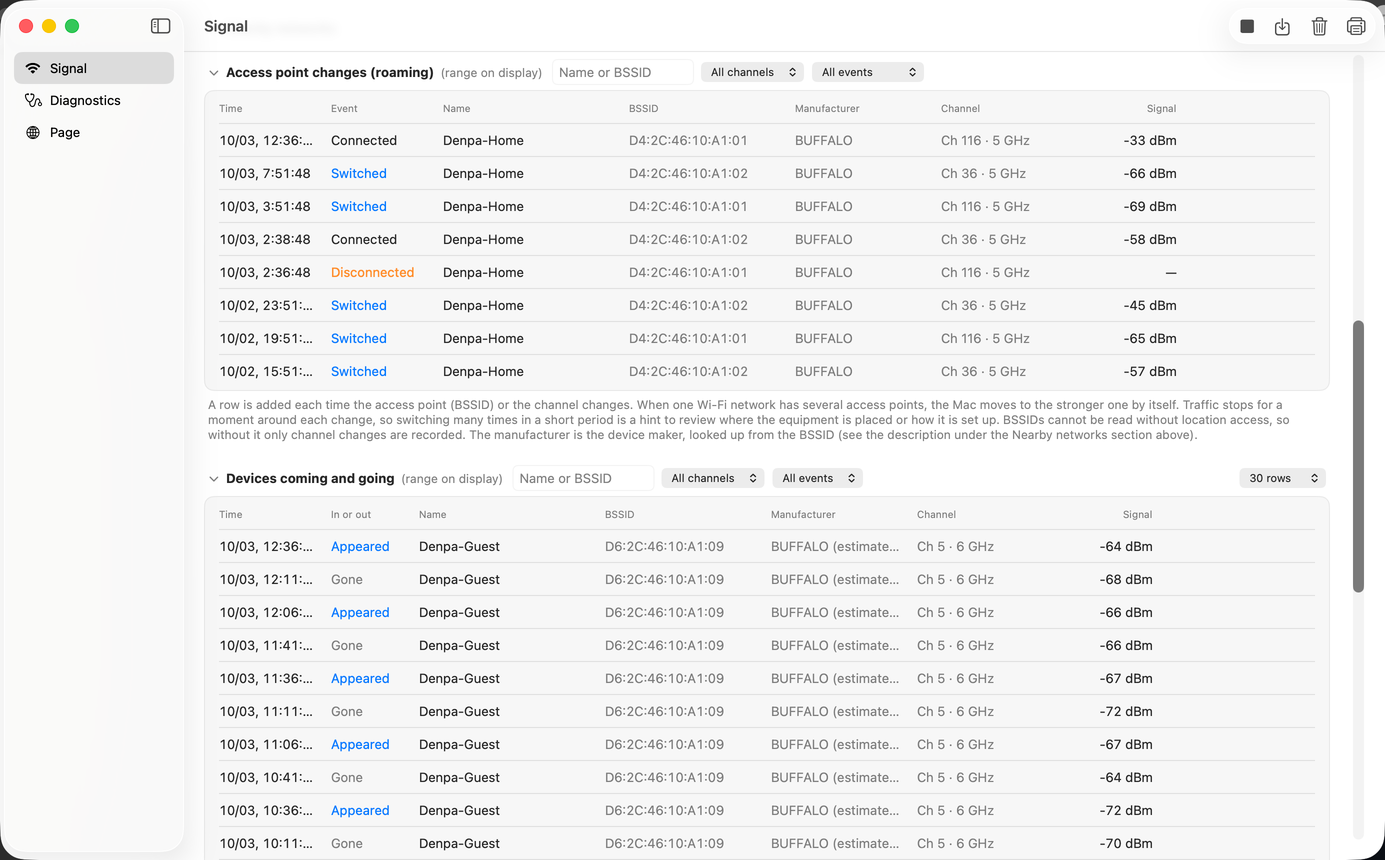Focus the roaming Name or BSSID filter field
The image size is (1385, 860).
point(622,72)
